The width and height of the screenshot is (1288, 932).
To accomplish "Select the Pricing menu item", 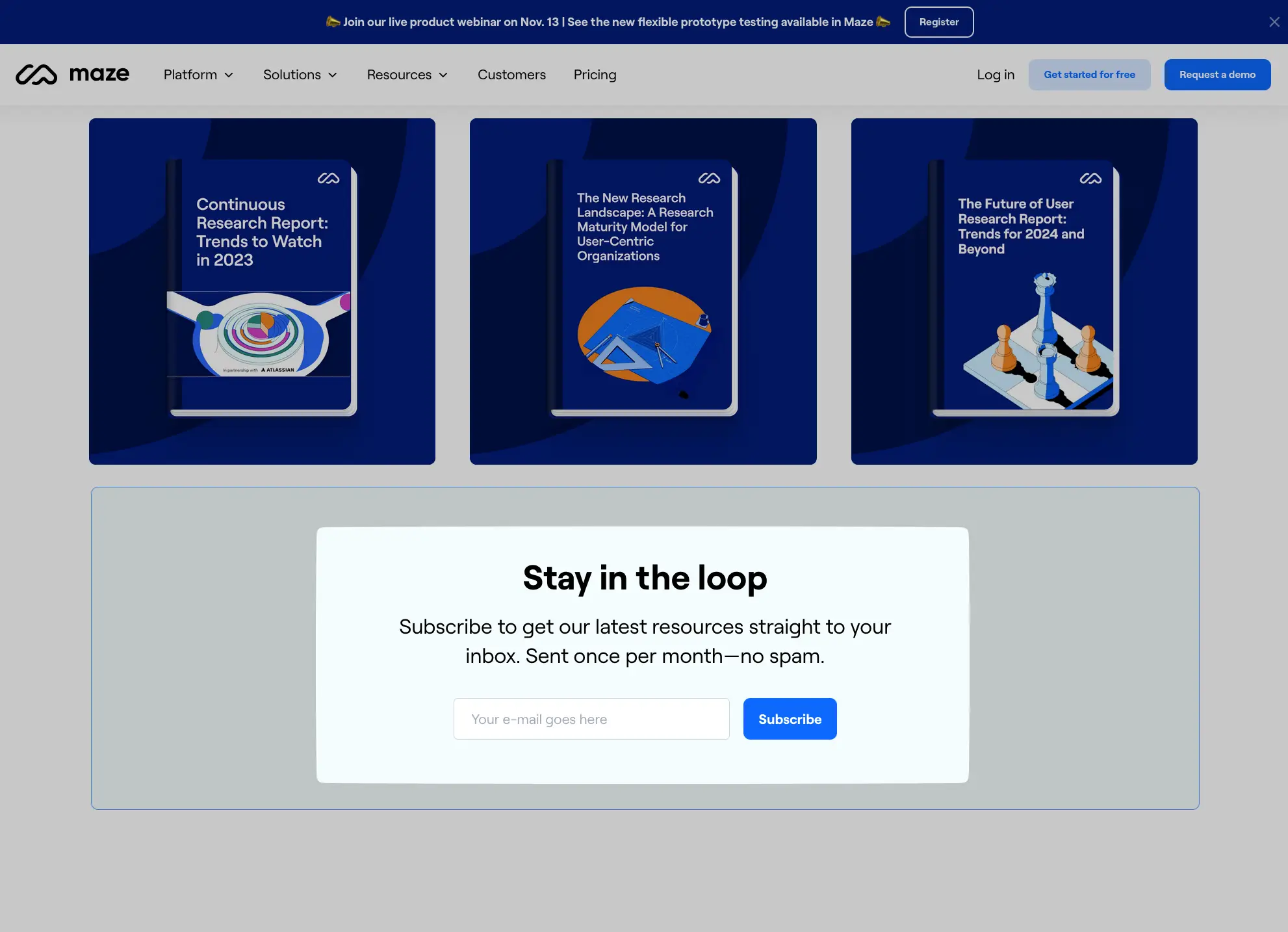I will (594, 74).
